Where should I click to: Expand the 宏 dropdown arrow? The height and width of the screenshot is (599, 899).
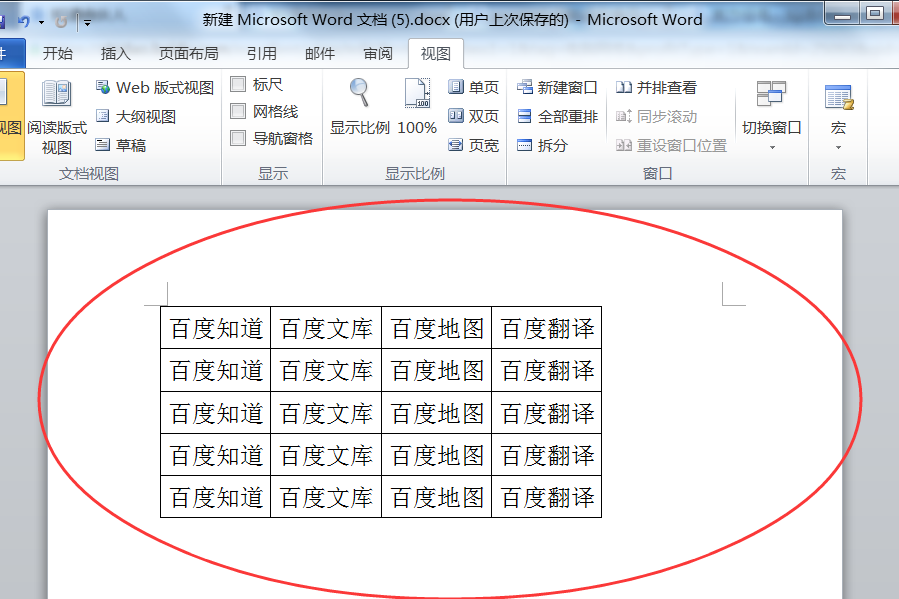coord(838,148)
